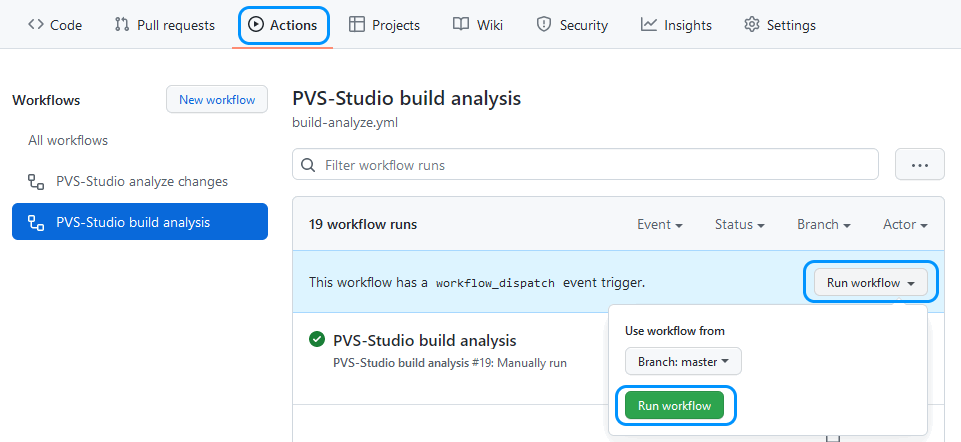The image size is (961, 442).
Task: Expand the Branch filter dropdown
Action: pyautogui.click(x=824, y=224)
